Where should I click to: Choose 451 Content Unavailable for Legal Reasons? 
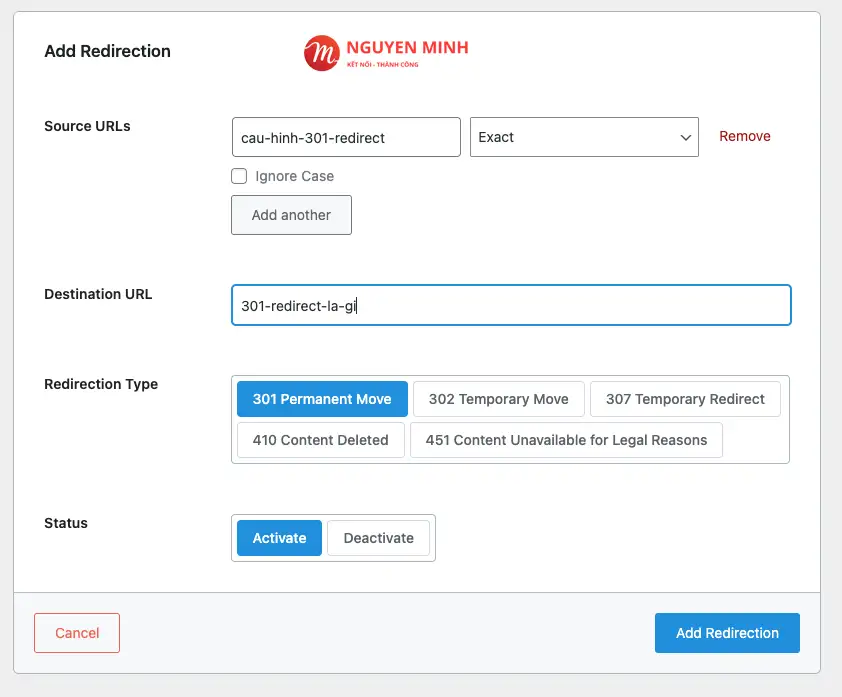tap(566, 439)
